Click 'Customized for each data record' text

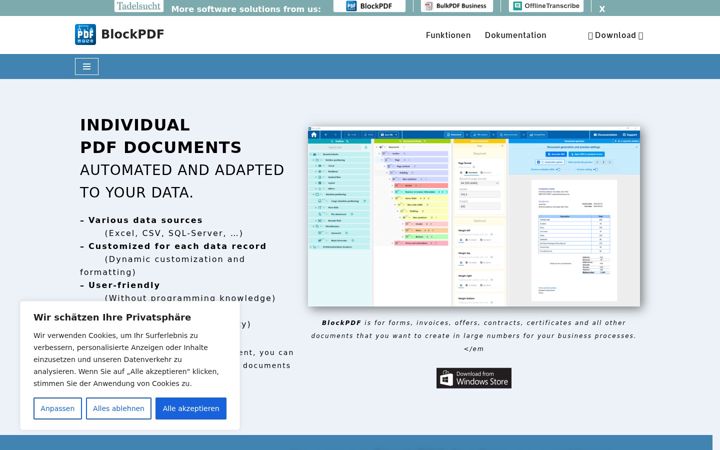(x=177, y=246)
